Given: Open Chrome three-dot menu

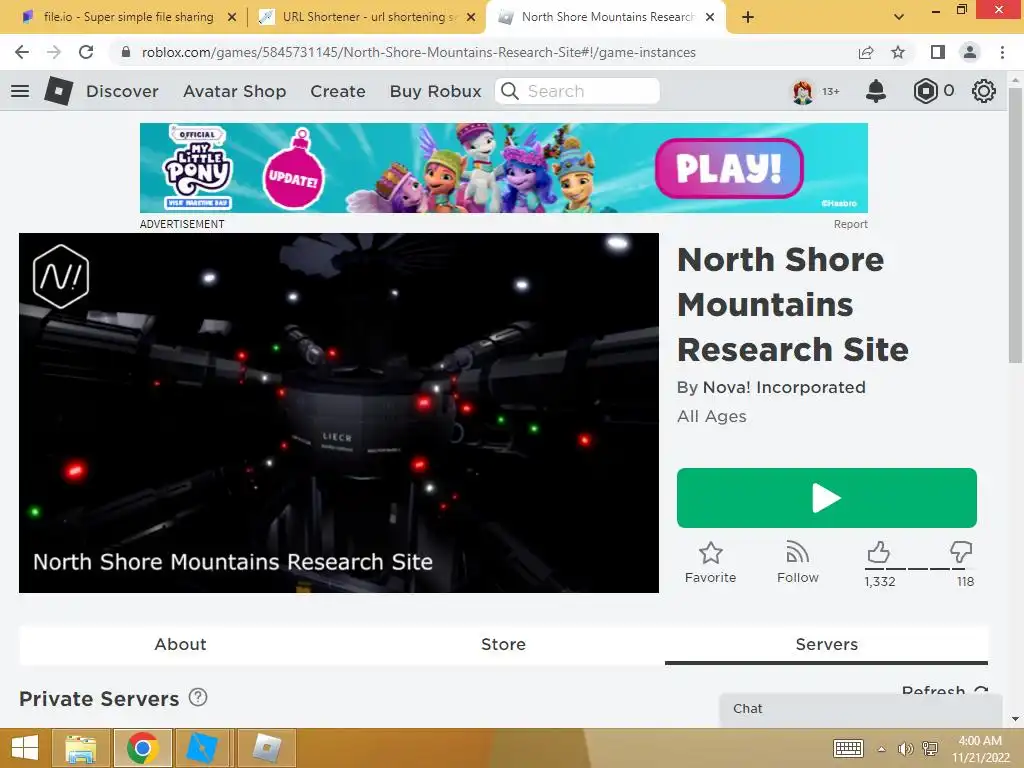Looking at the screenshot, I should pyautogui.click(x=1002, y=52).
